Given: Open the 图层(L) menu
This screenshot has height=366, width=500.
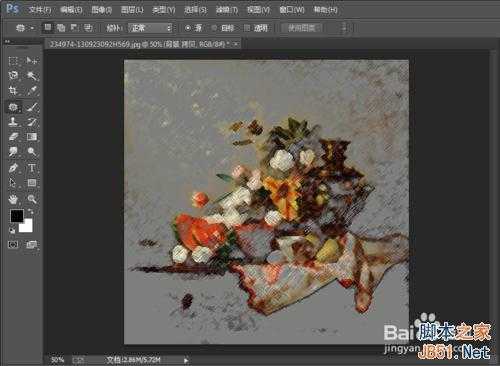Looking at the screenshot, I should click(x=132, y=10).
